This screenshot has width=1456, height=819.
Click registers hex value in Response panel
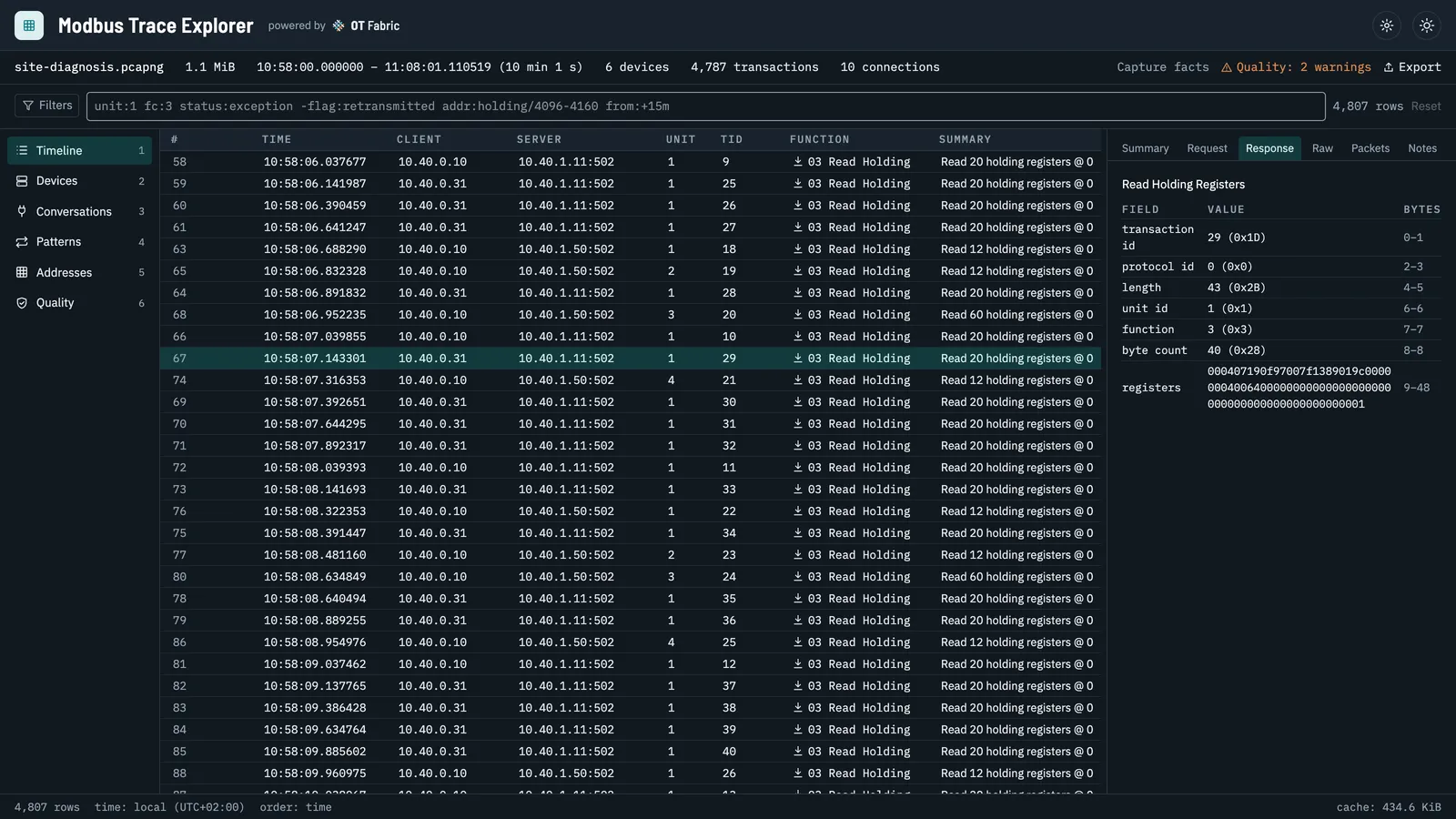click(1299, 388)
